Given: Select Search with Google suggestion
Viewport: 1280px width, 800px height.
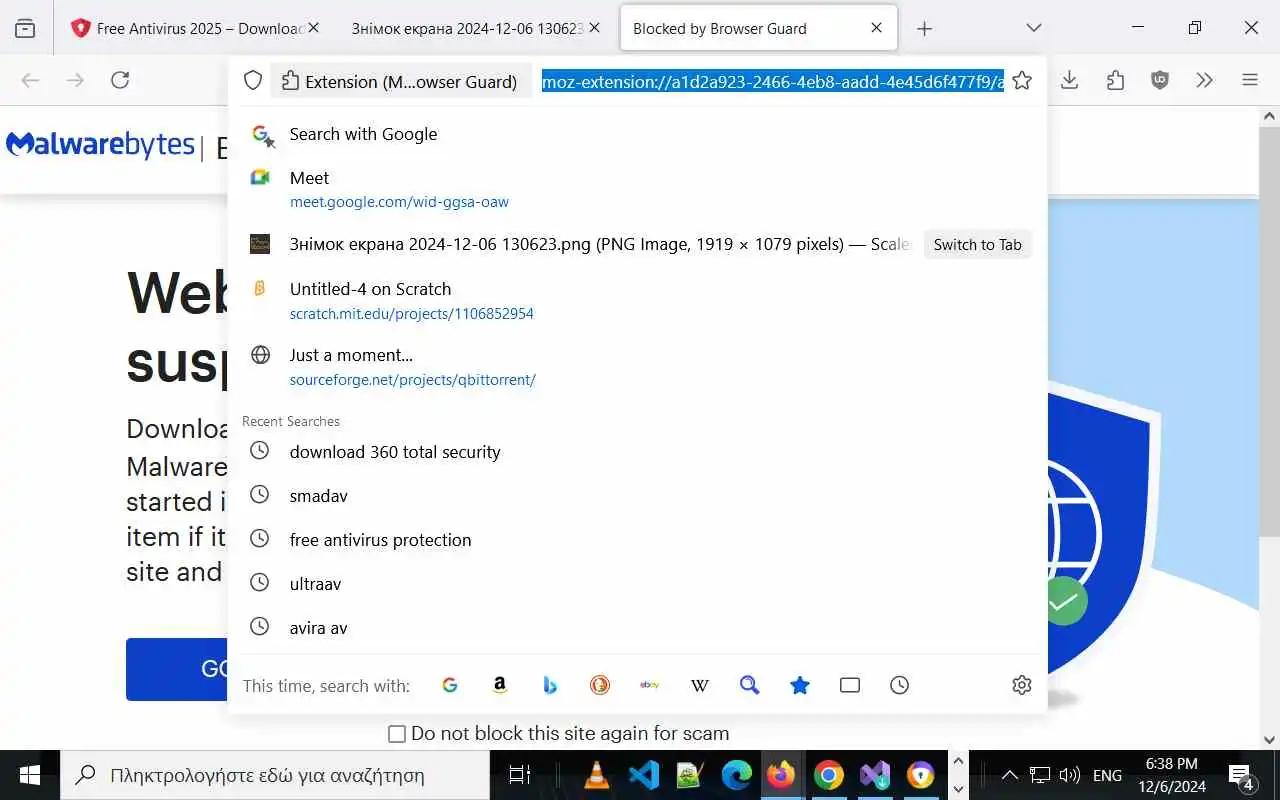Looking at the screenshot, I should 637,134.
